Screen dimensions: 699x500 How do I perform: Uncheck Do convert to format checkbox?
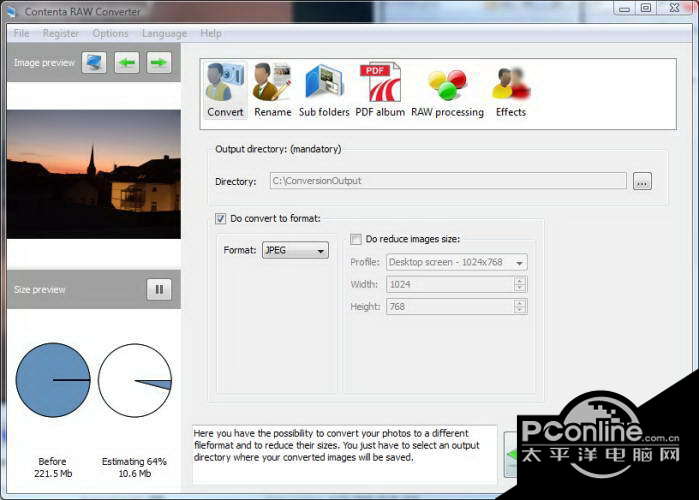coord(221,219)
